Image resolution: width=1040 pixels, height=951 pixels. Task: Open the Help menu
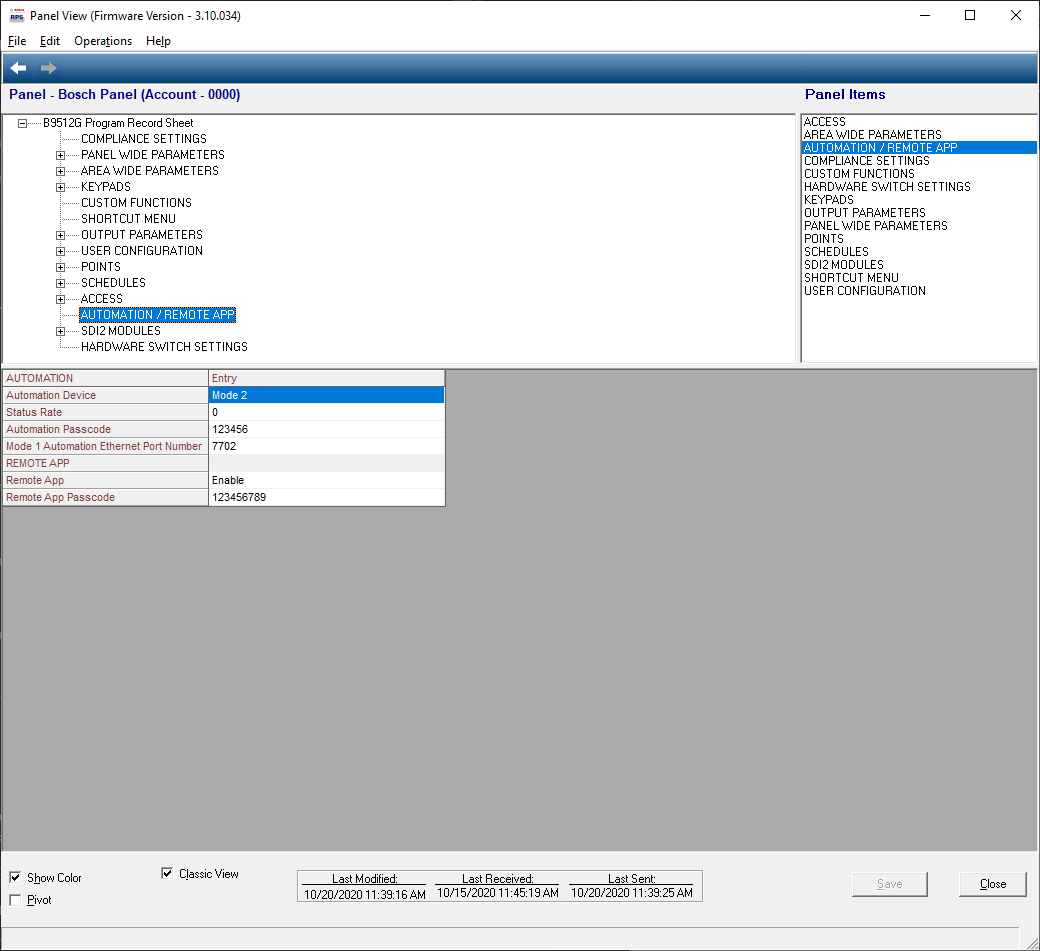(x=158, y=41)
